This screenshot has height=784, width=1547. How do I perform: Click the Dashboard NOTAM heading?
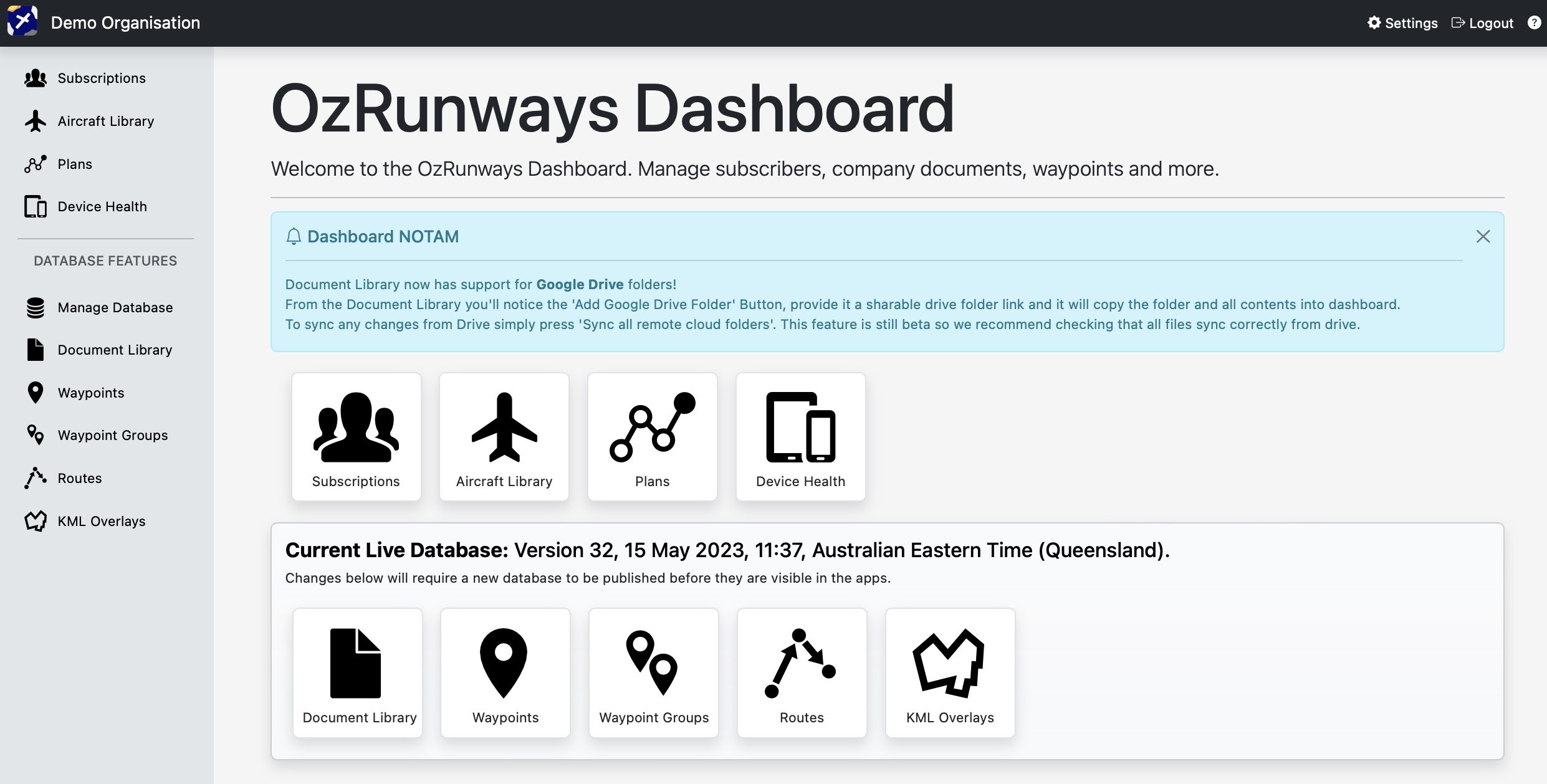[383, 236]
